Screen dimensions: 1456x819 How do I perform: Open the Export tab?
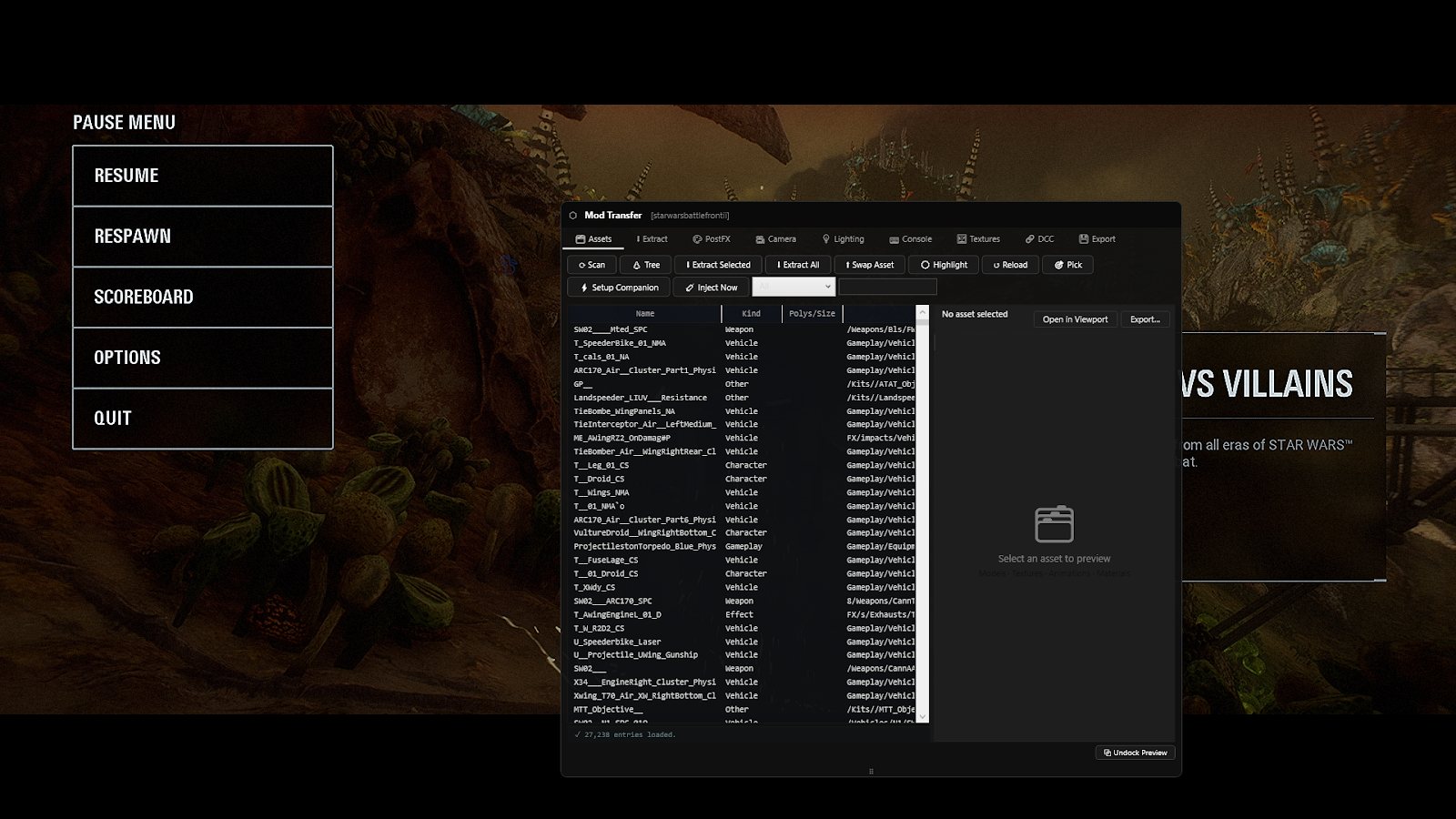pyautogui.click(x=1097, y=239)
